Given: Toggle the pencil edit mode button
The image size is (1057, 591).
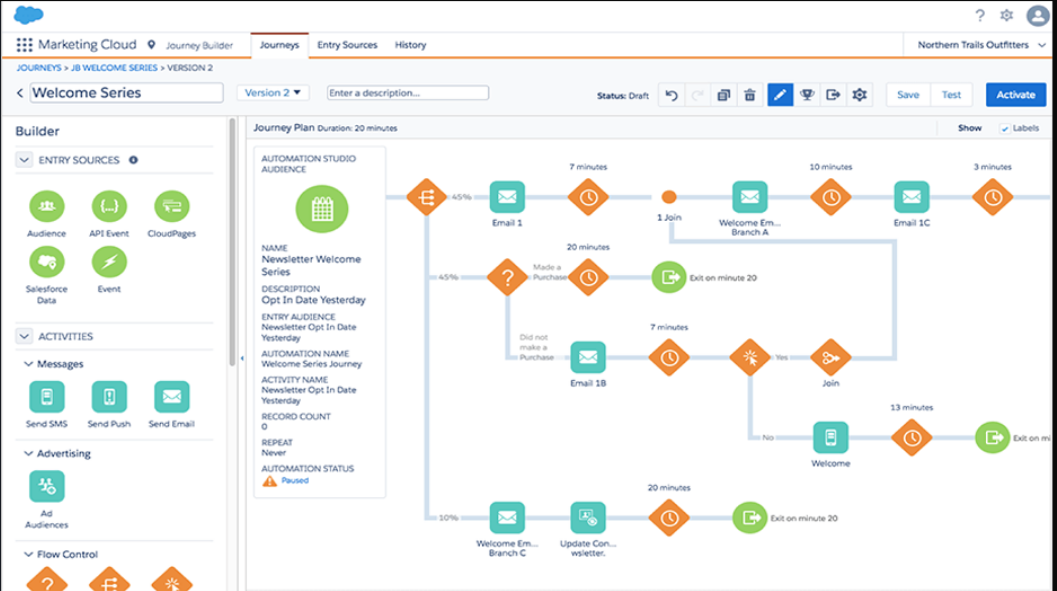Looking at the screenshot, I should (780, 95).
